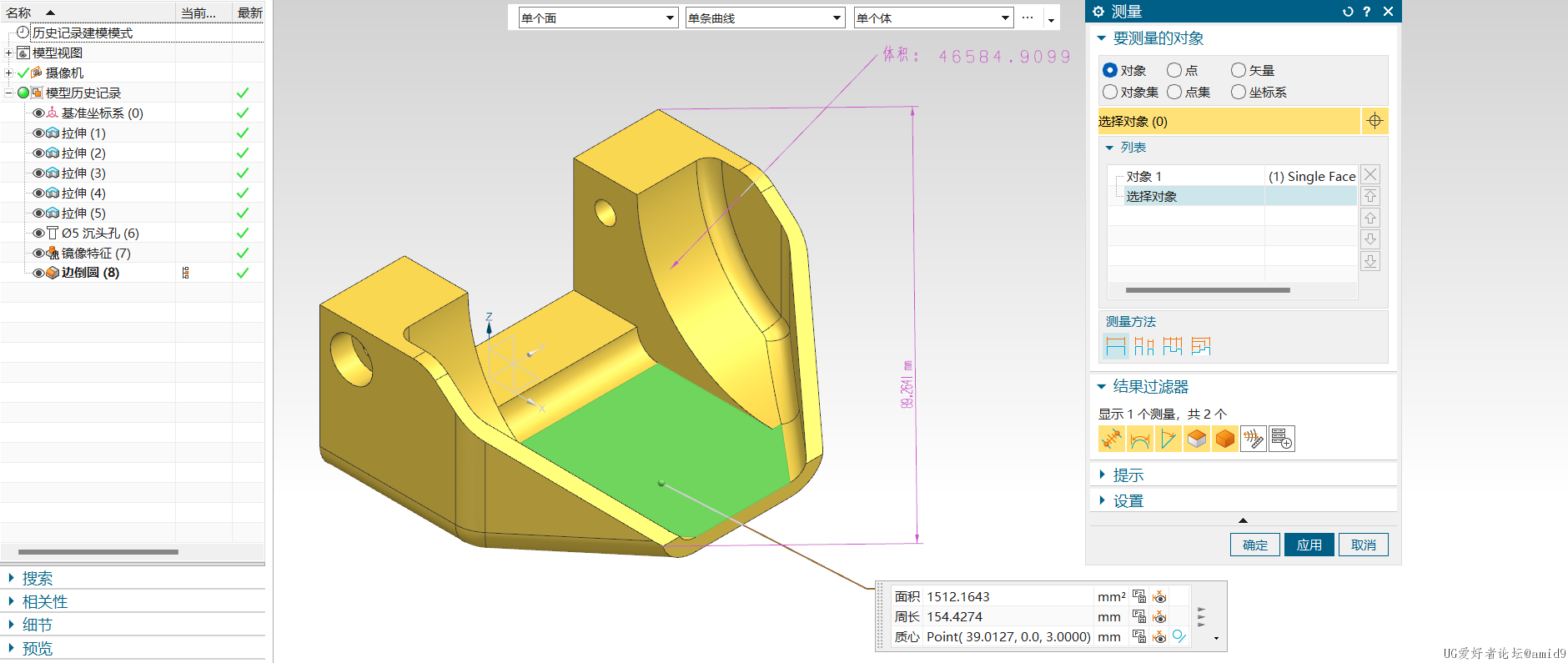Move list item to the top
Screen dimensions: 1568x663
(1370, 196)
